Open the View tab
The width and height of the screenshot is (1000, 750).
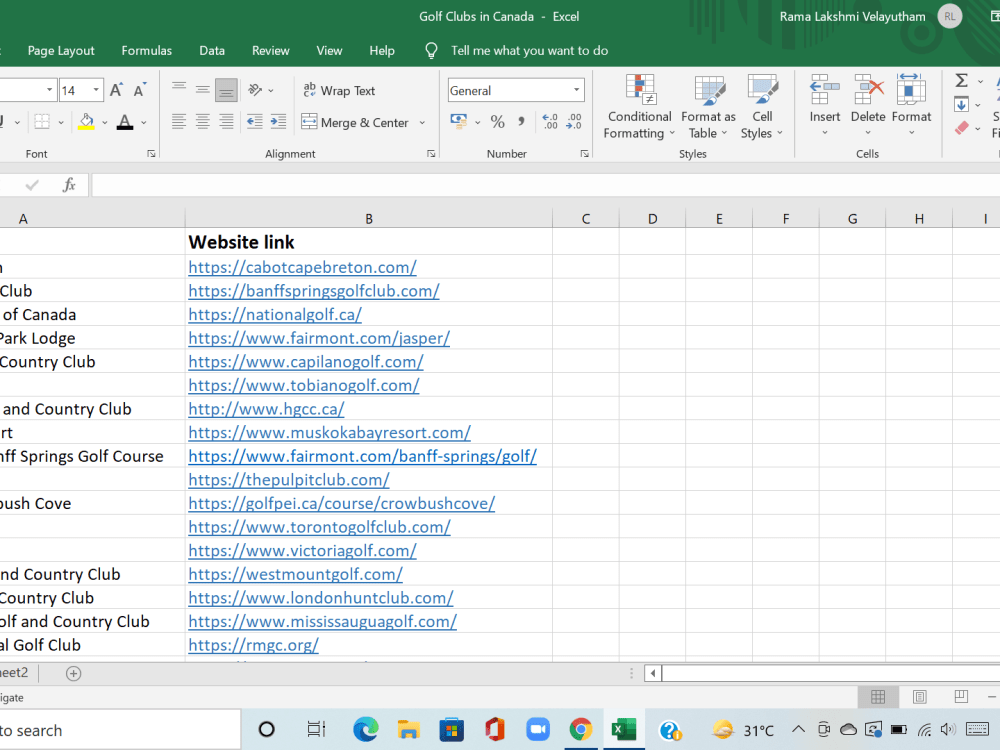(329, 50)
